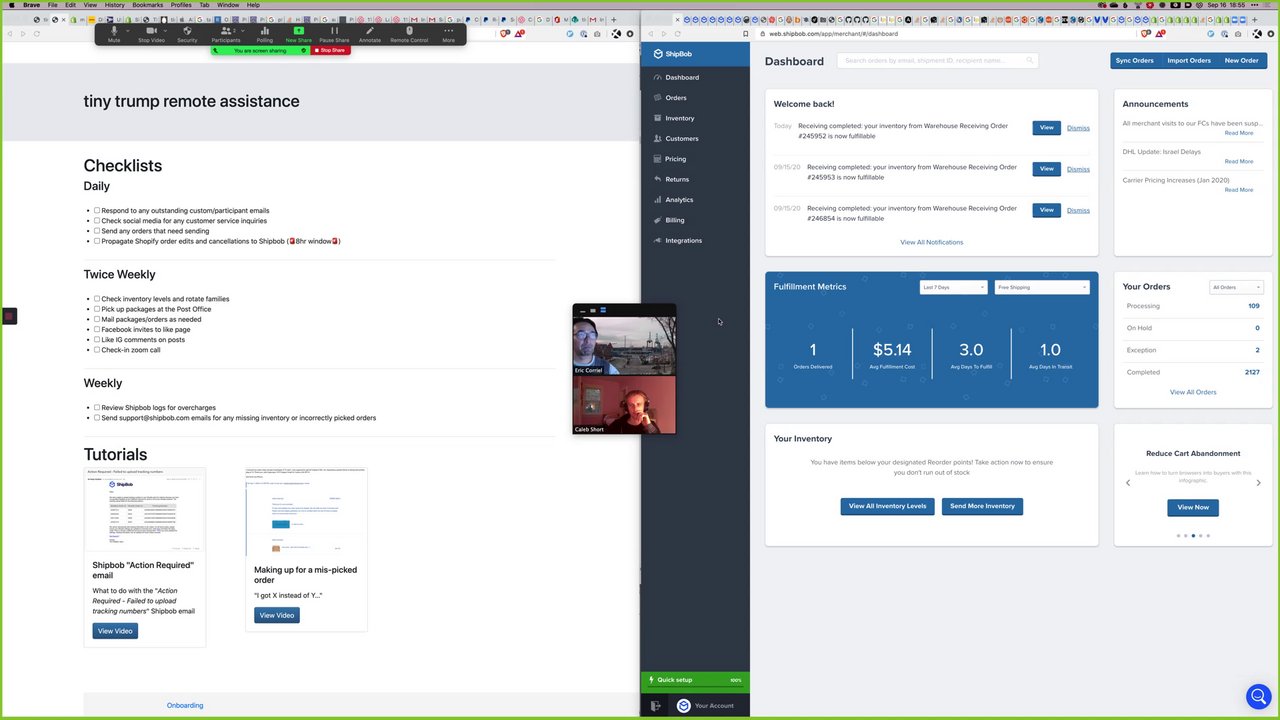Viewport: 1280px width, 720px height.
Task: Open the 'All Orders' filter dropdown
Action: [1236, 287]
